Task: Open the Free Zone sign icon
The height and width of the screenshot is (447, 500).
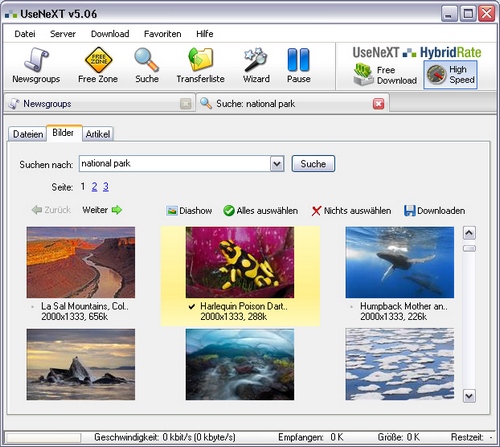Action: point(98,60)
